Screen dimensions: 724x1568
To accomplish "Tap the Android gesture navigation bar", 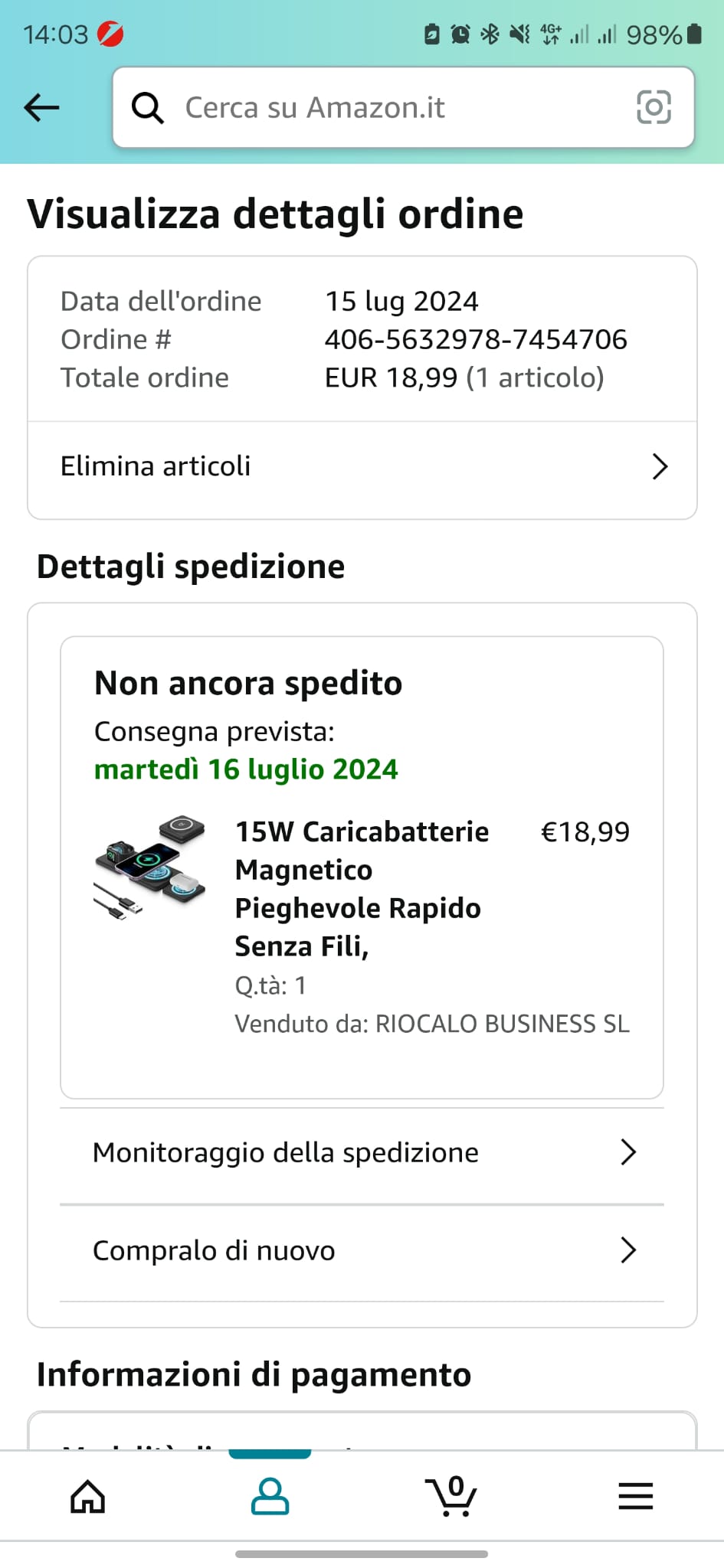I will point(362,1554).
